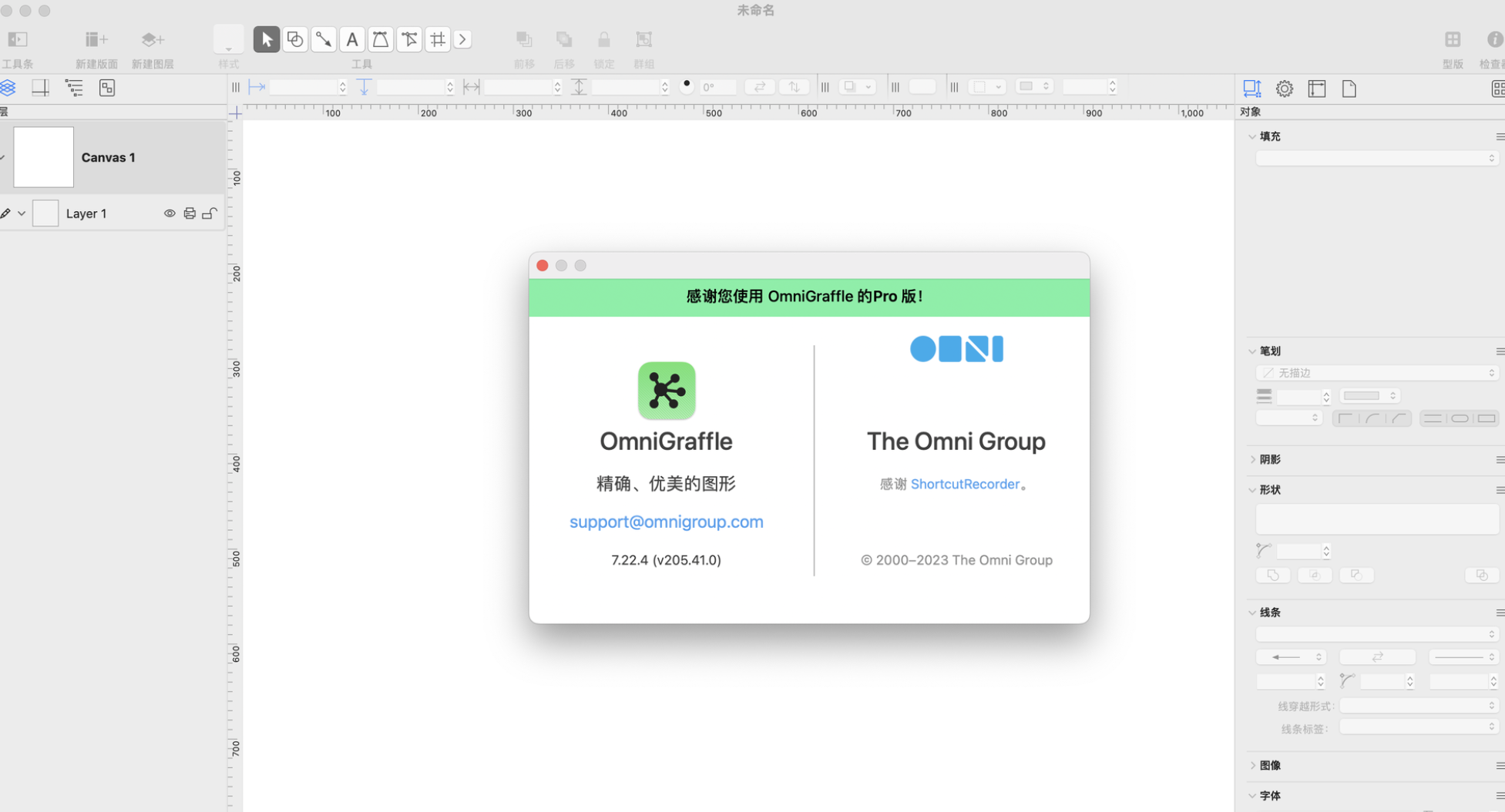This screenshot has height=812, width=1505.
Task: Hide Layer 1 via its eye toggle
Action: 170,213
